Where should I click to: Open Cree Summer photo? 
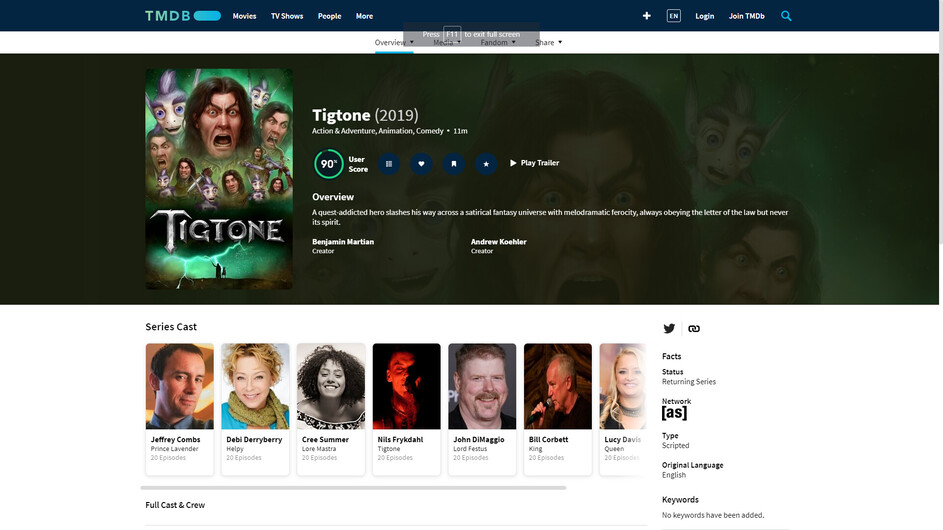(331, 386)
